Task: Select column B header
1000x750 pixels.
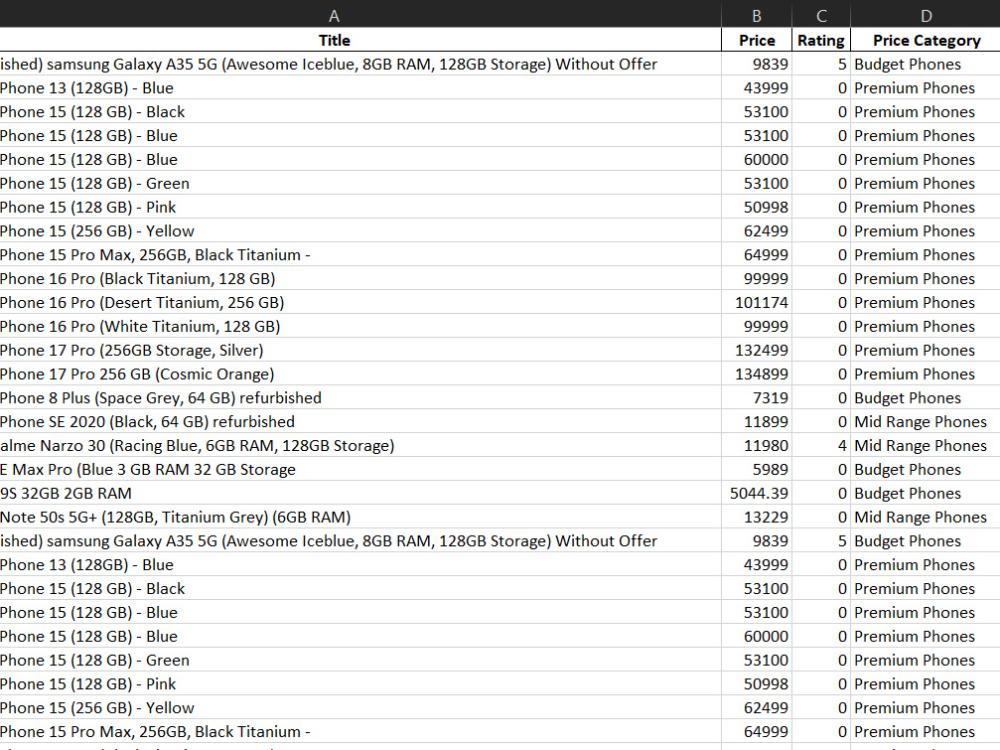Action: pos(756,13)
